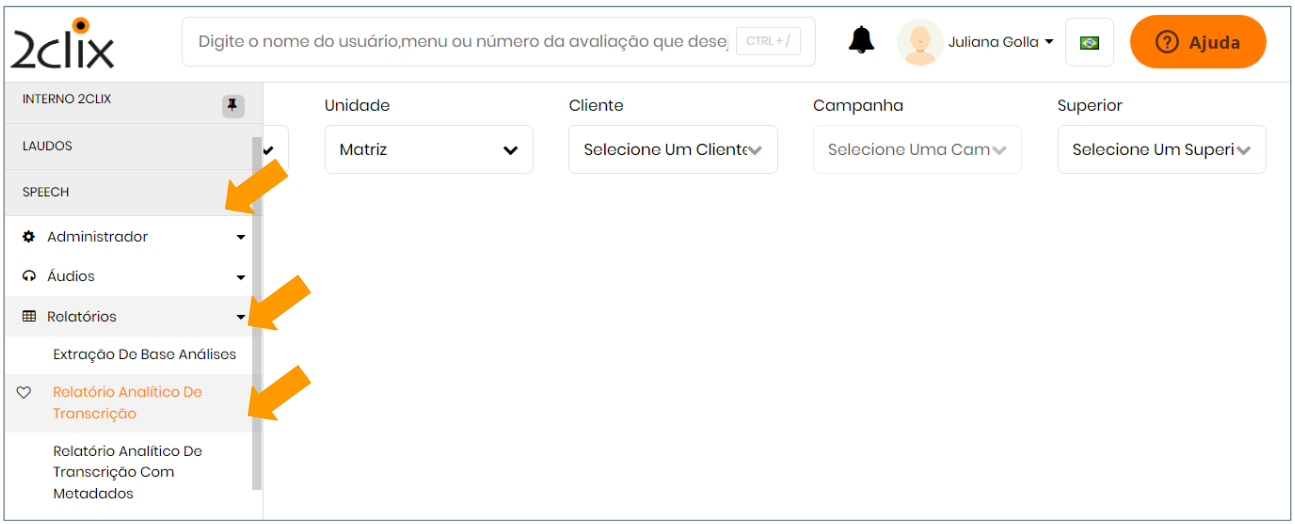Toggle the sidebar pin button
This screenshot has width=1295, height=524.
click(x=232, y=105)
